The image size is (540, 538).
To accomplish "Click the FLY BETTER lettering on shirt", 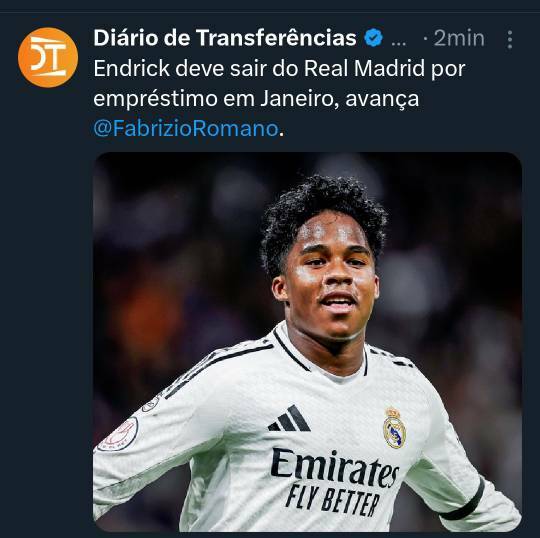I will [333, 500].
